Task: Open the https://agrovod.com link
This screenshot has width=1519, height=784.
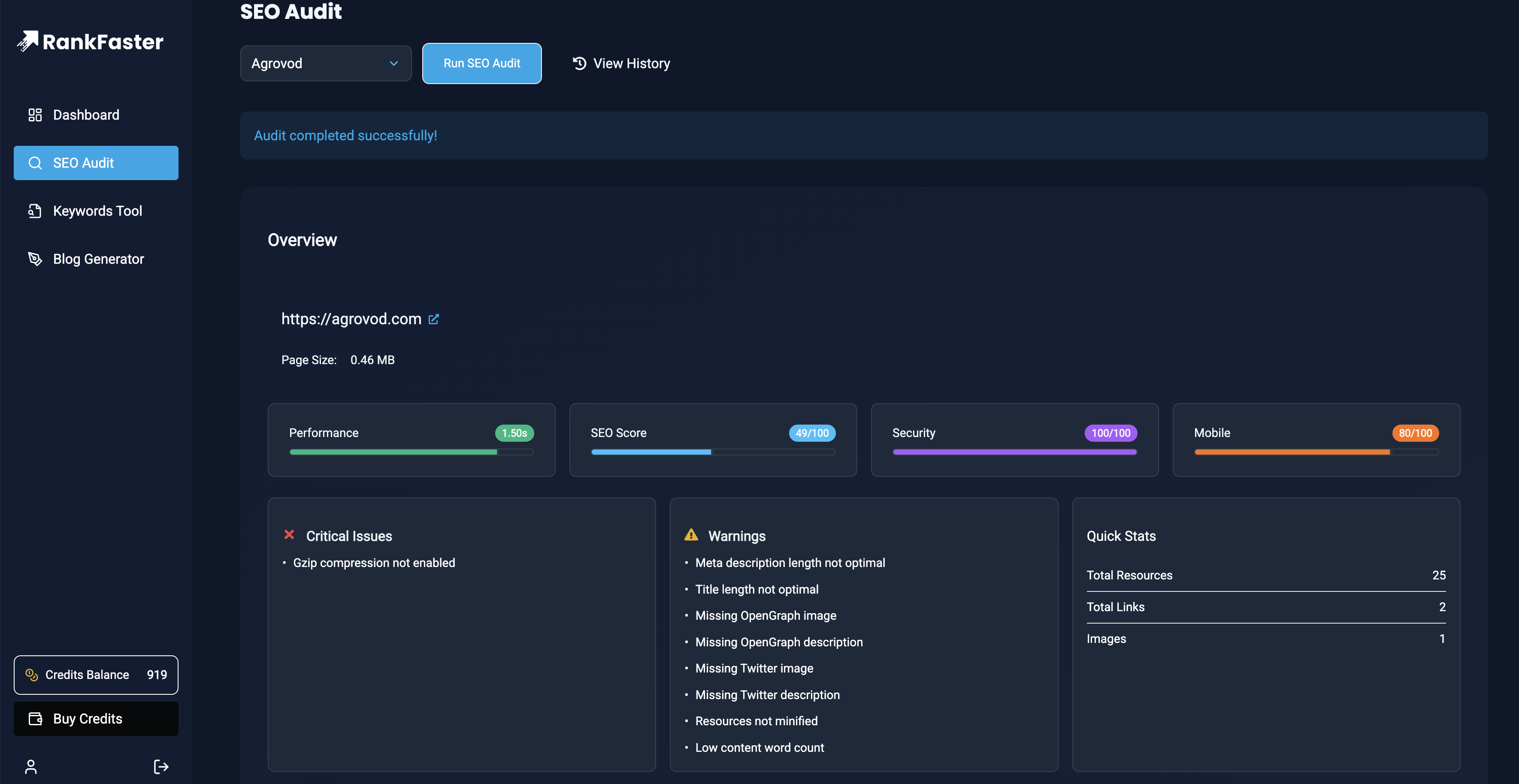Action: (x=351, y=319)
